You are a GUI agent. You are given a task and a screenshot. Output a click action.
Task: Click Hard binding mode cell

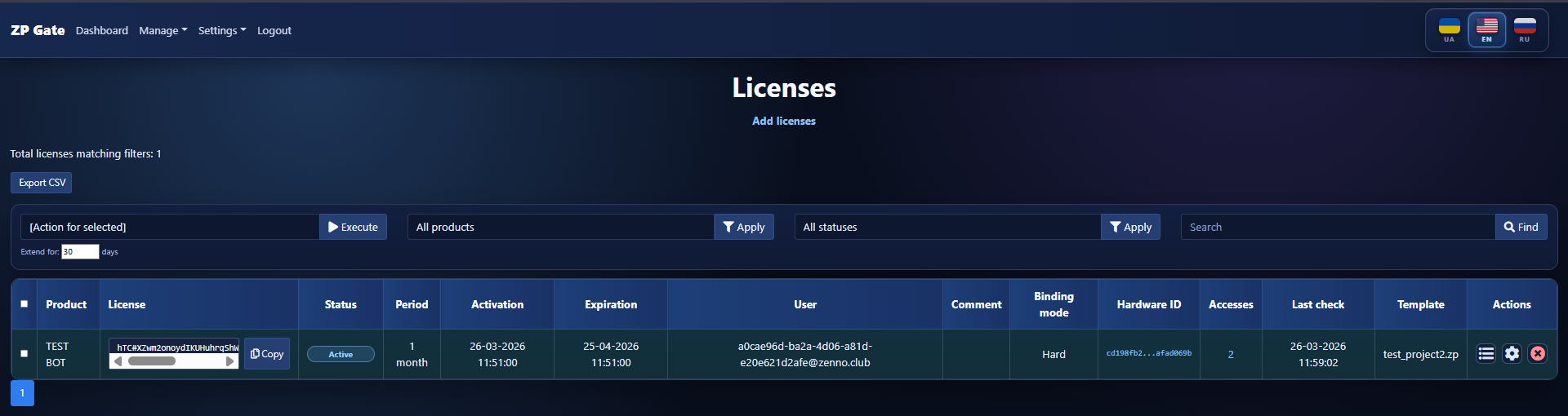pos(1053,354)
